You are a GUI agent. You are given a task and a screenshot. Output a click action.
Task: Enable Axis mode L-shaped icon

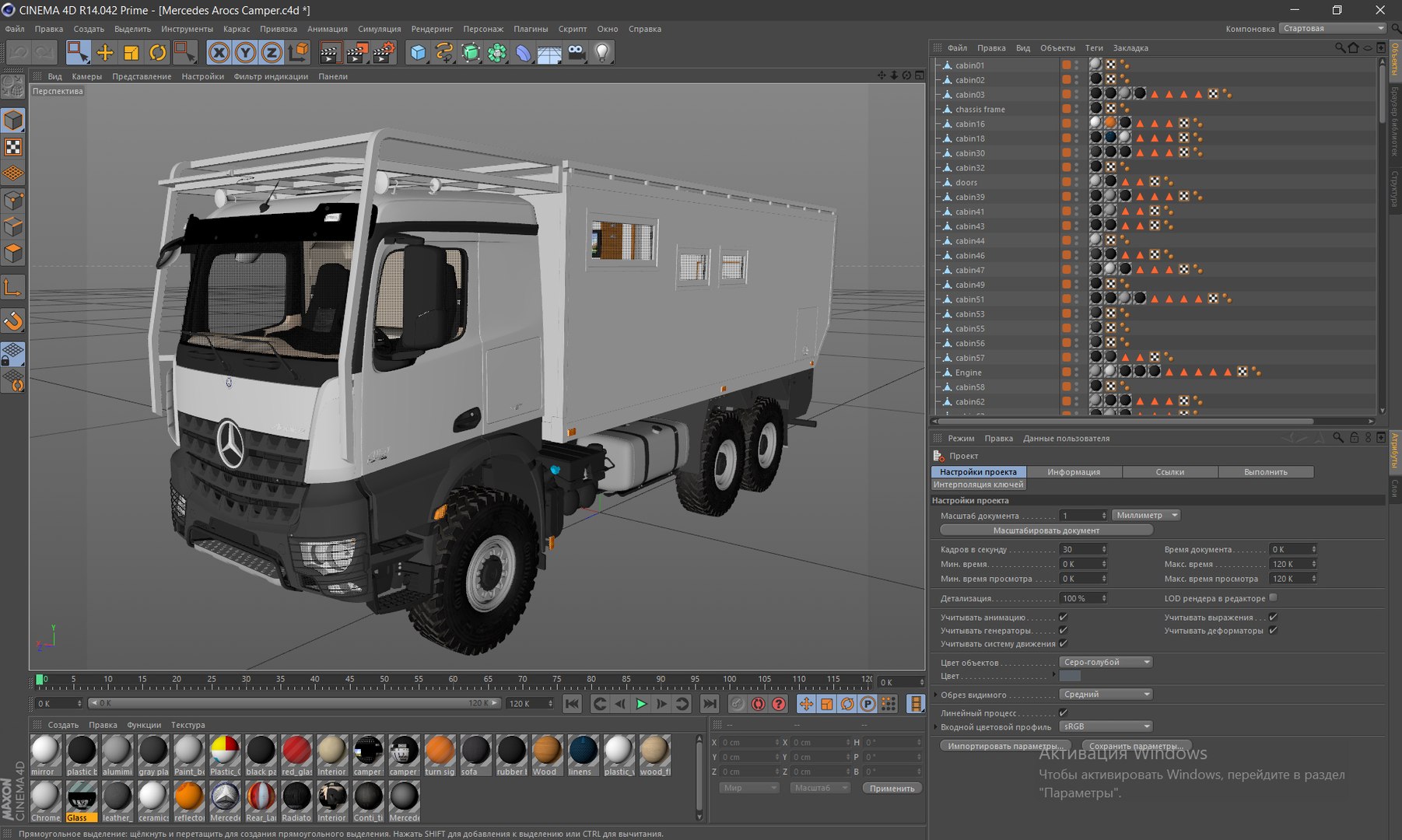[x=13, y=288]
